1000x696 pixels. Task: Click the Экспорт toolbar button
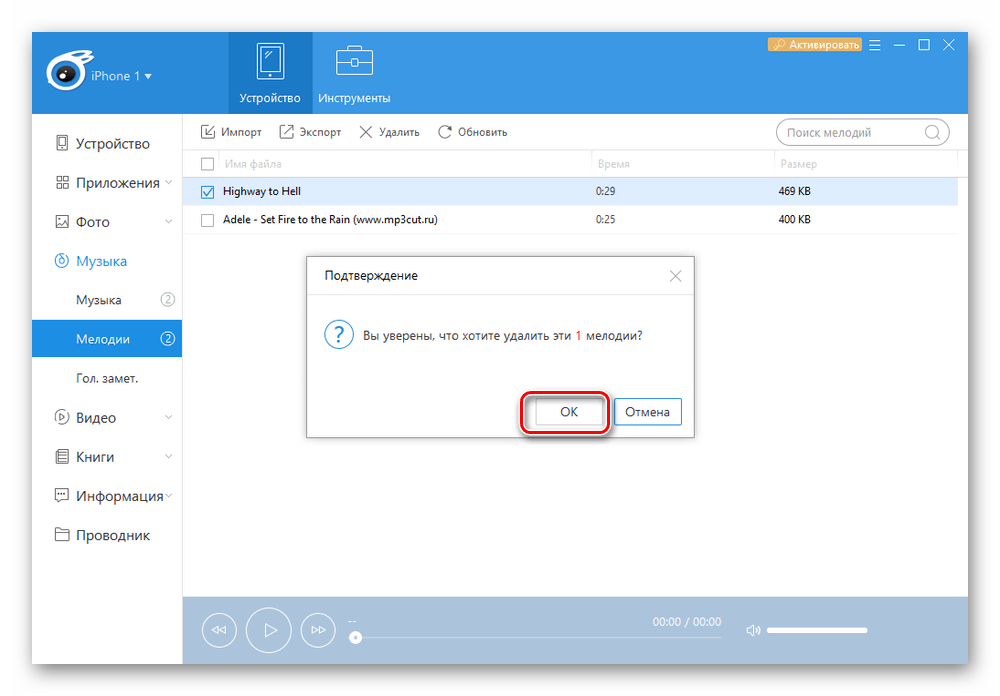click(x=310, y=132)
